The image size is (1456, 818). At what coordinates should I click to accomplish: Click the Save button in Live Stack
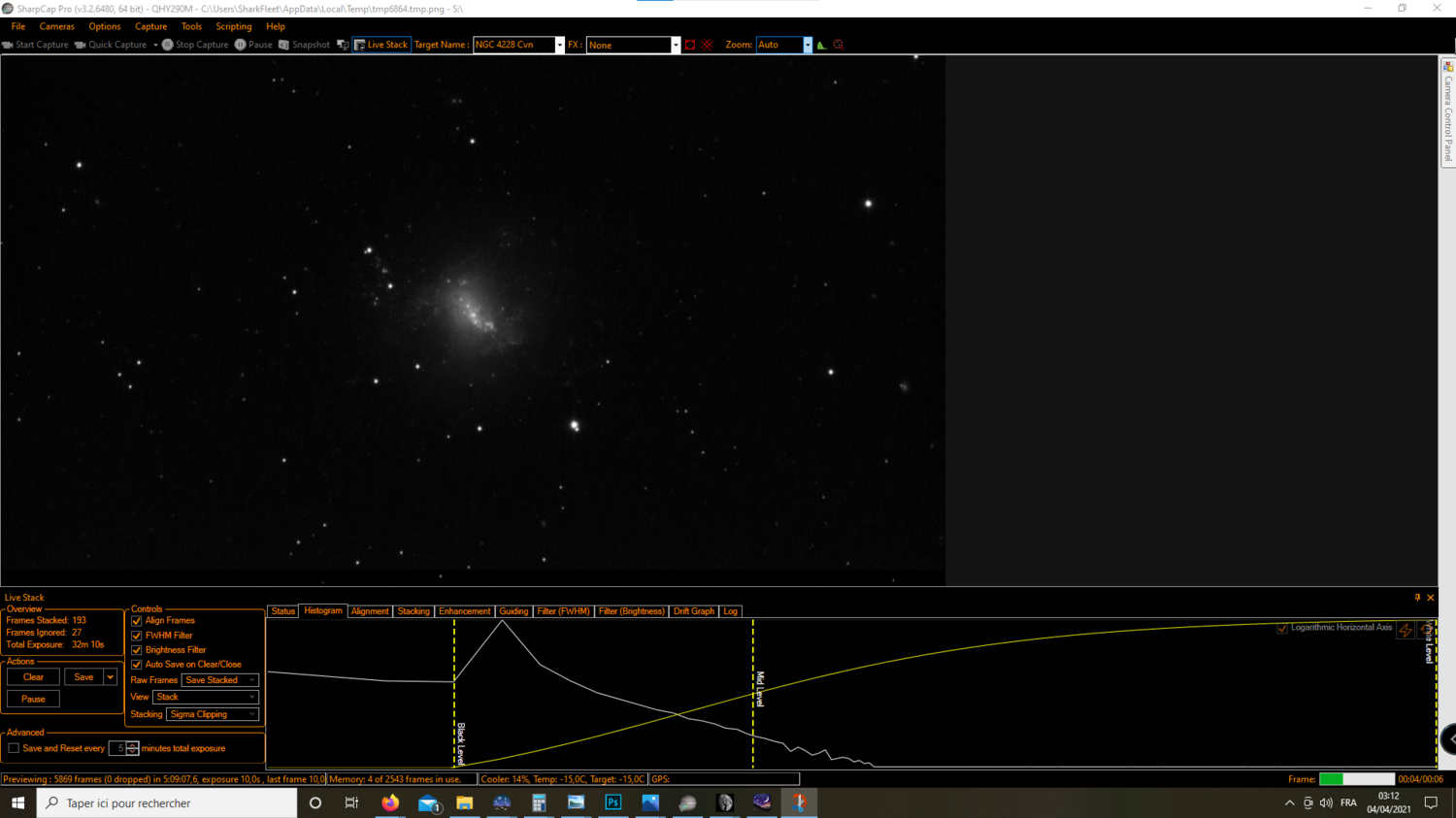[x=83, y=676]
